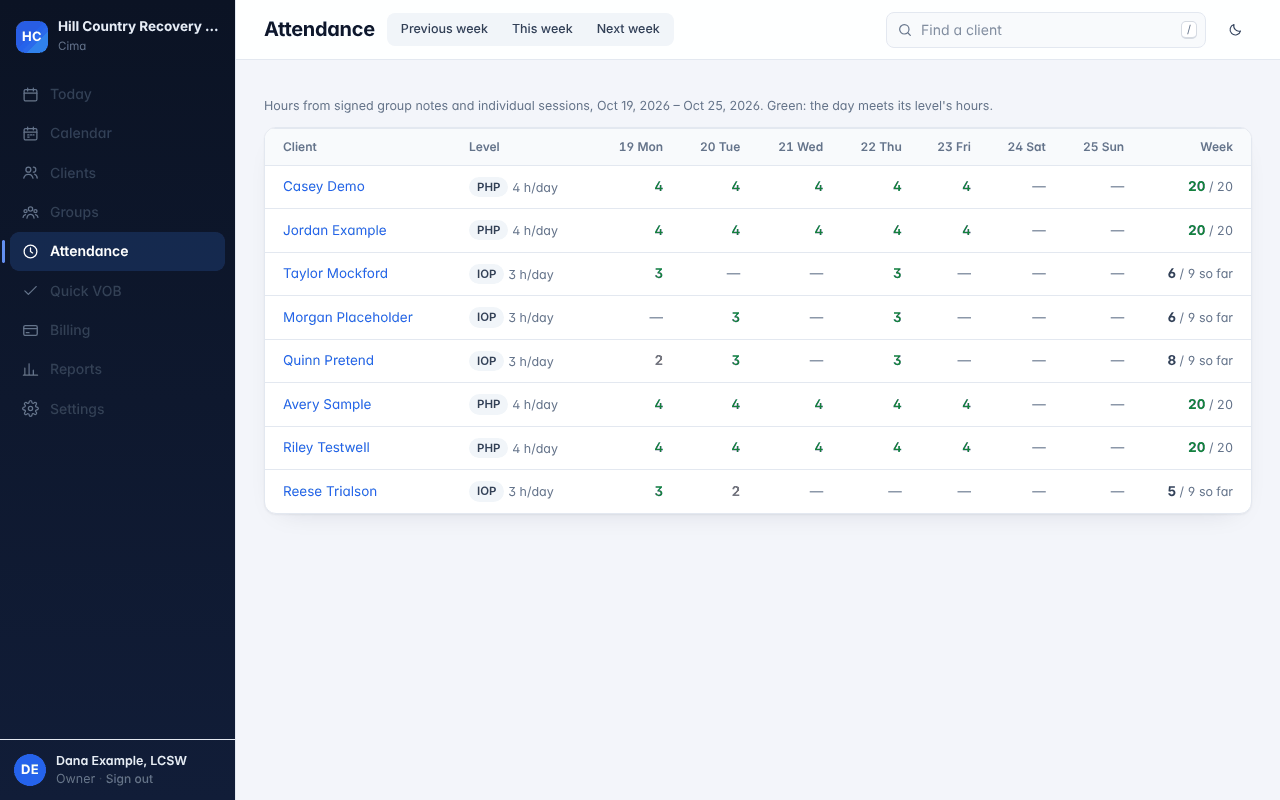Open the Reports page label
Viewport: 1280px width, 800px height.
(76, 369)
